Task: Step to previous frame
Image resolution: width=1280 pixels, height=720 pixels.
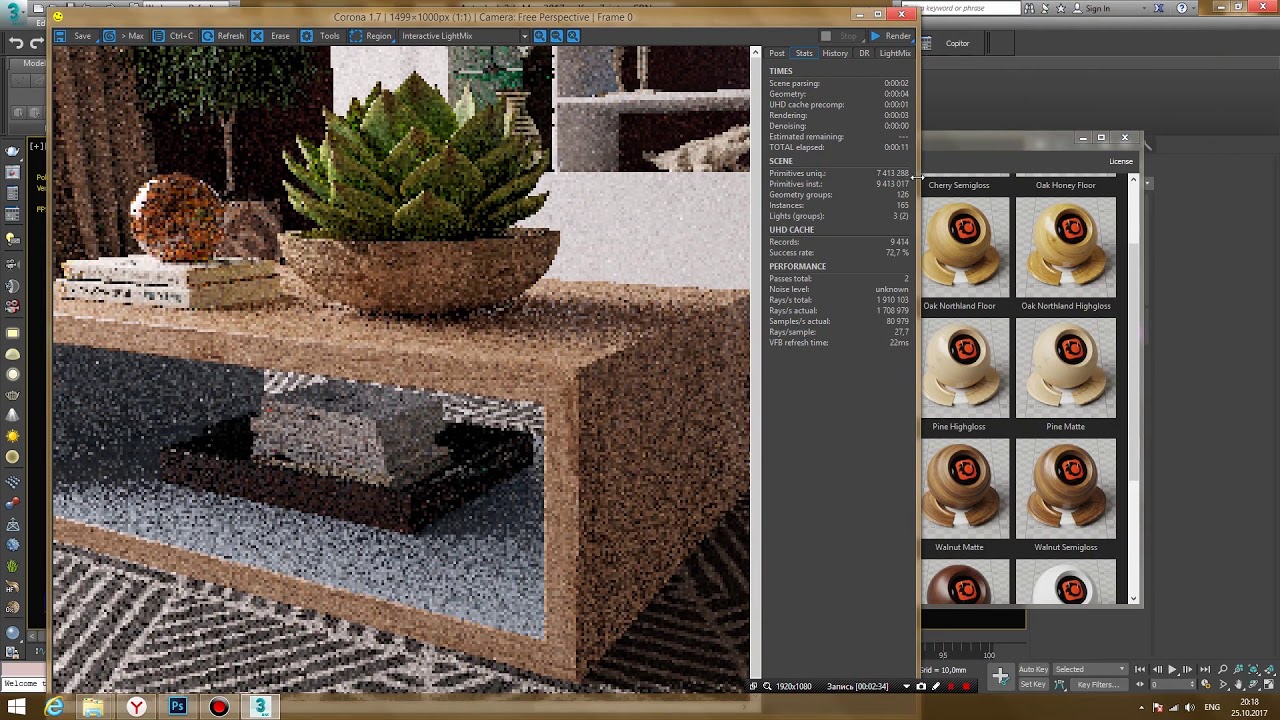Action: coord(1156,669)
